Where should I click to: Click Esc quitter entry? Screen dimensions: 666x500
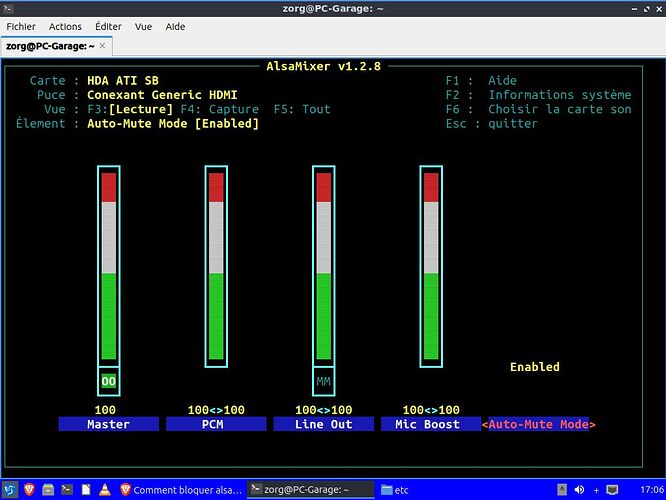tap(491, 124)
